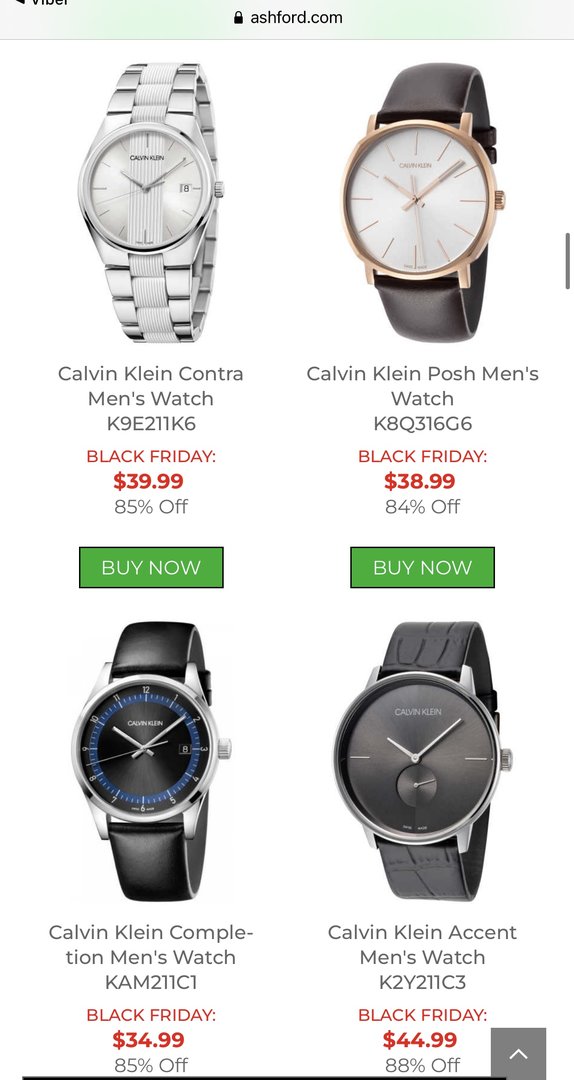This screenshot has width=574, height=1080.
Task: Click Buy Now for Posh Men's Watch
Action: tap(422, 568)
